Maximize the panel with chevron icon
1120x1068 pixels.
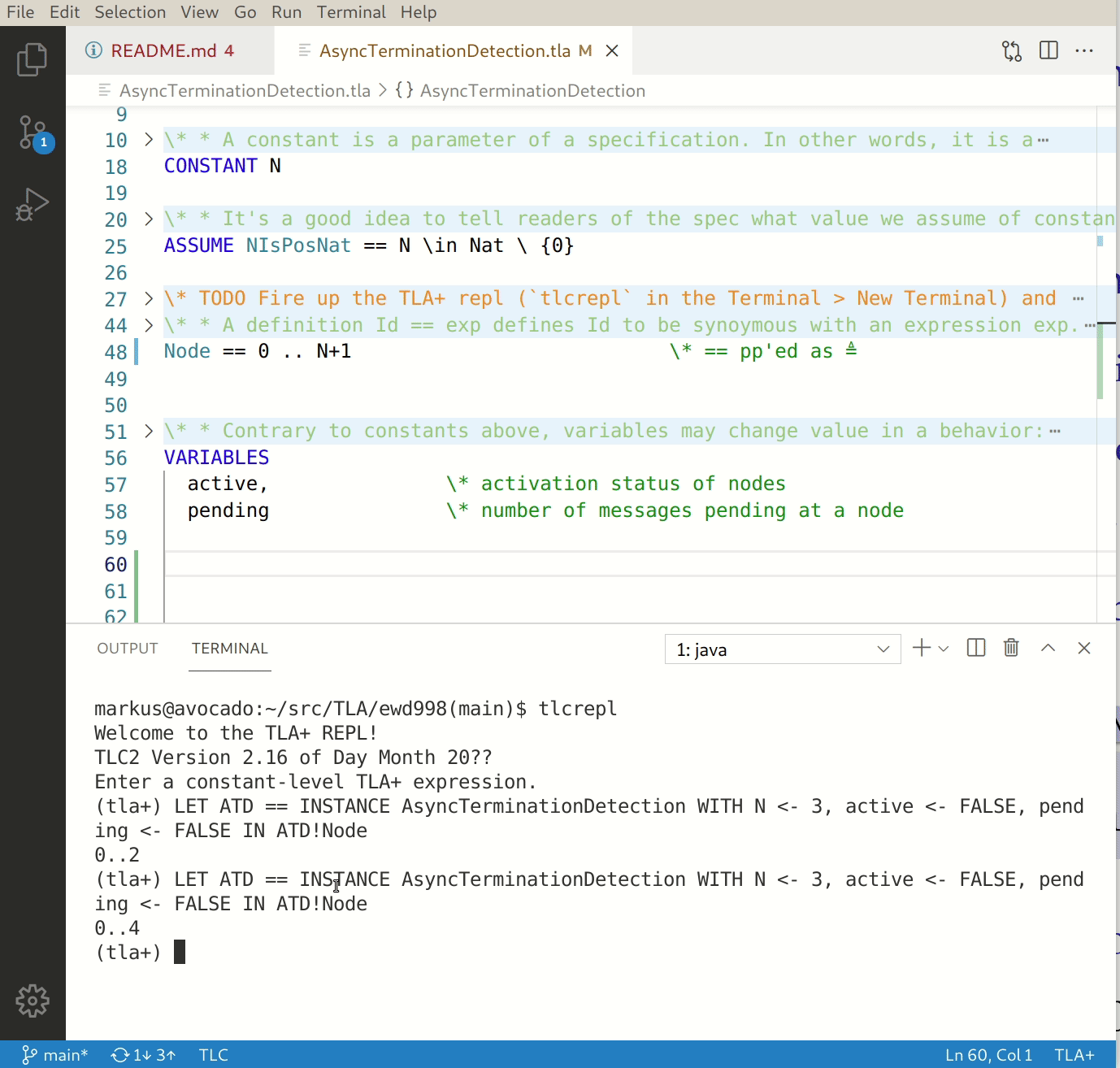point(1048,648)
